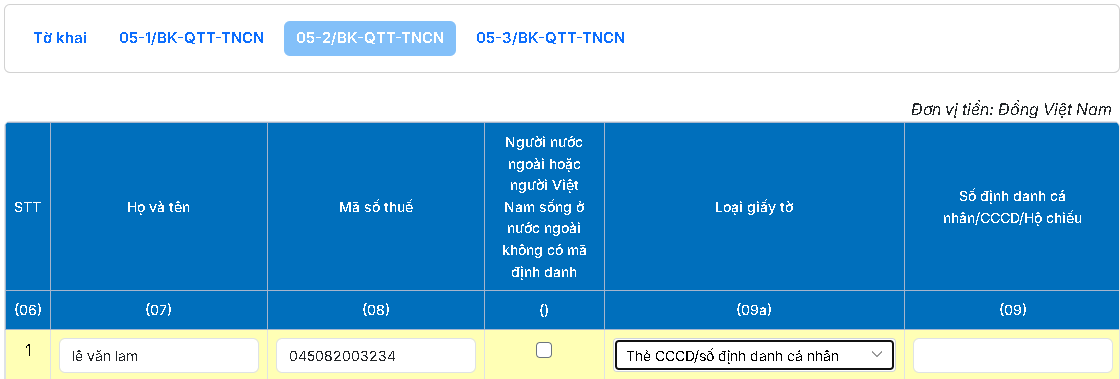Focus the tax code field 045082003234
Viewport: 1120px width, 379px height.
[x=376, y=355]
